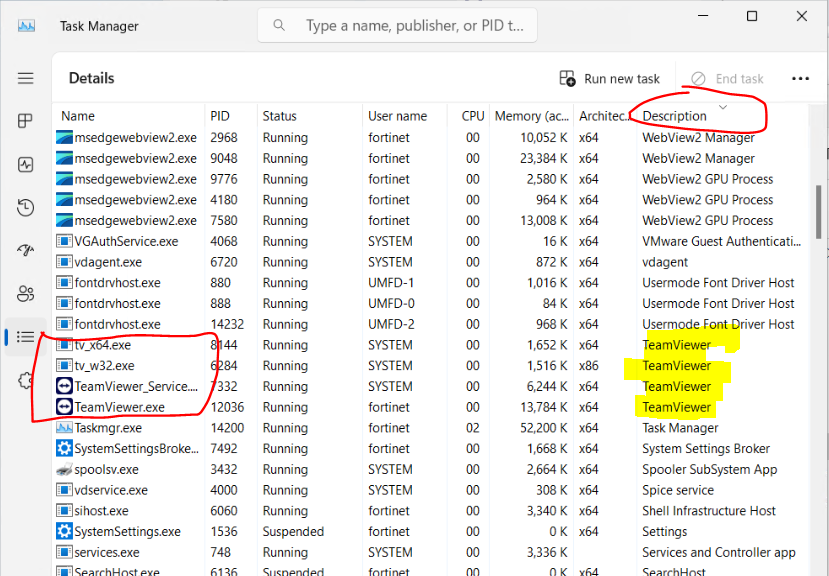Click the TeamViewer_Service process icon
This screenshot has width=829, height=576.
point(64,386)
